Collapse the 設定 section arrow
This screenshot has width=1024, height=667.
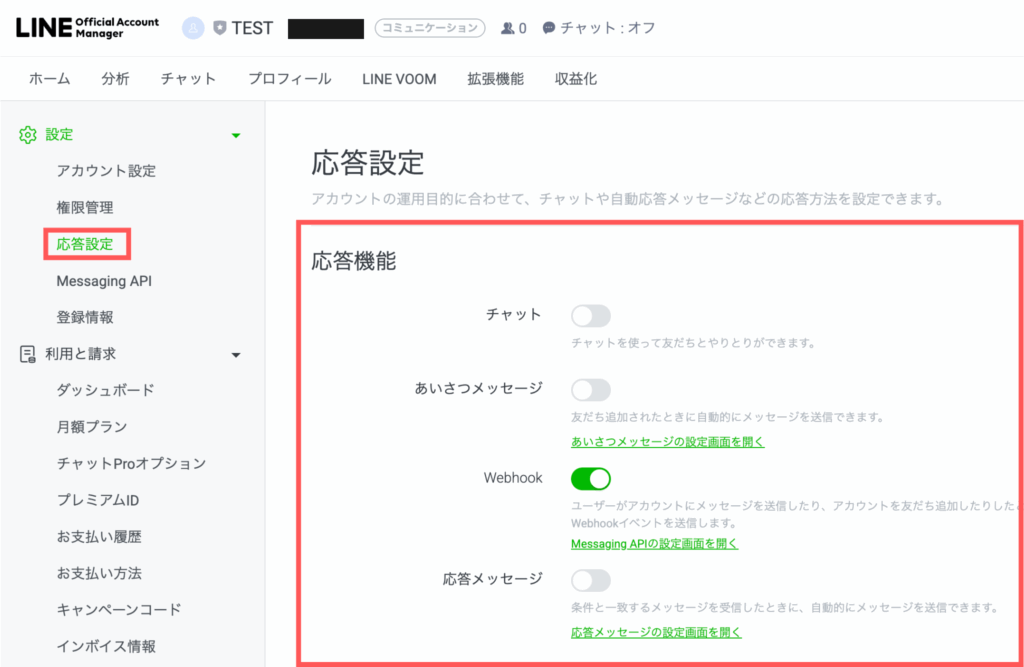[236, 135]
